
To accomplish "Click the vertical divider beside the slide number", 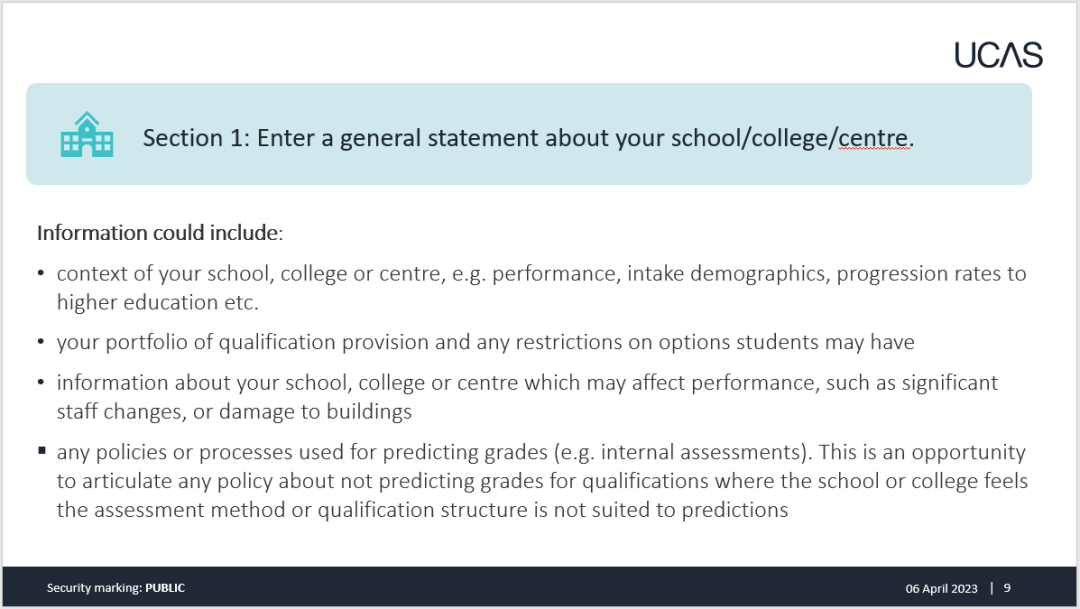I will (x=991, y=588).
